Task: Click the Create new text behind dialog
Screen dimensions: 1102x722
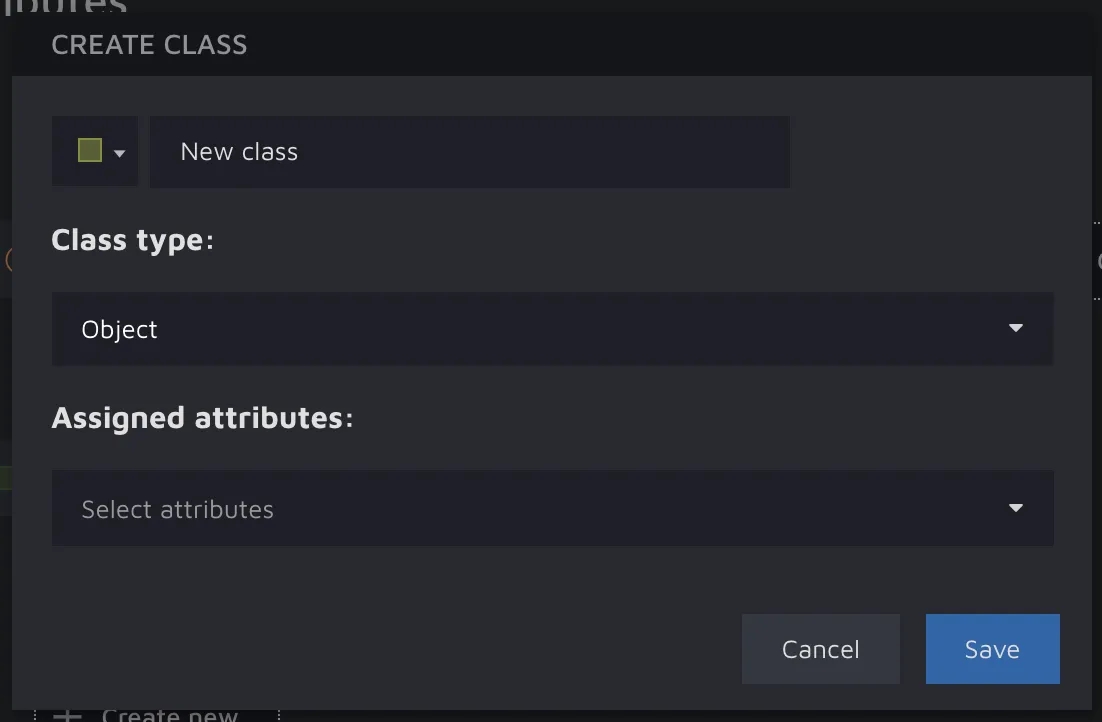Action: click(170, 716)
